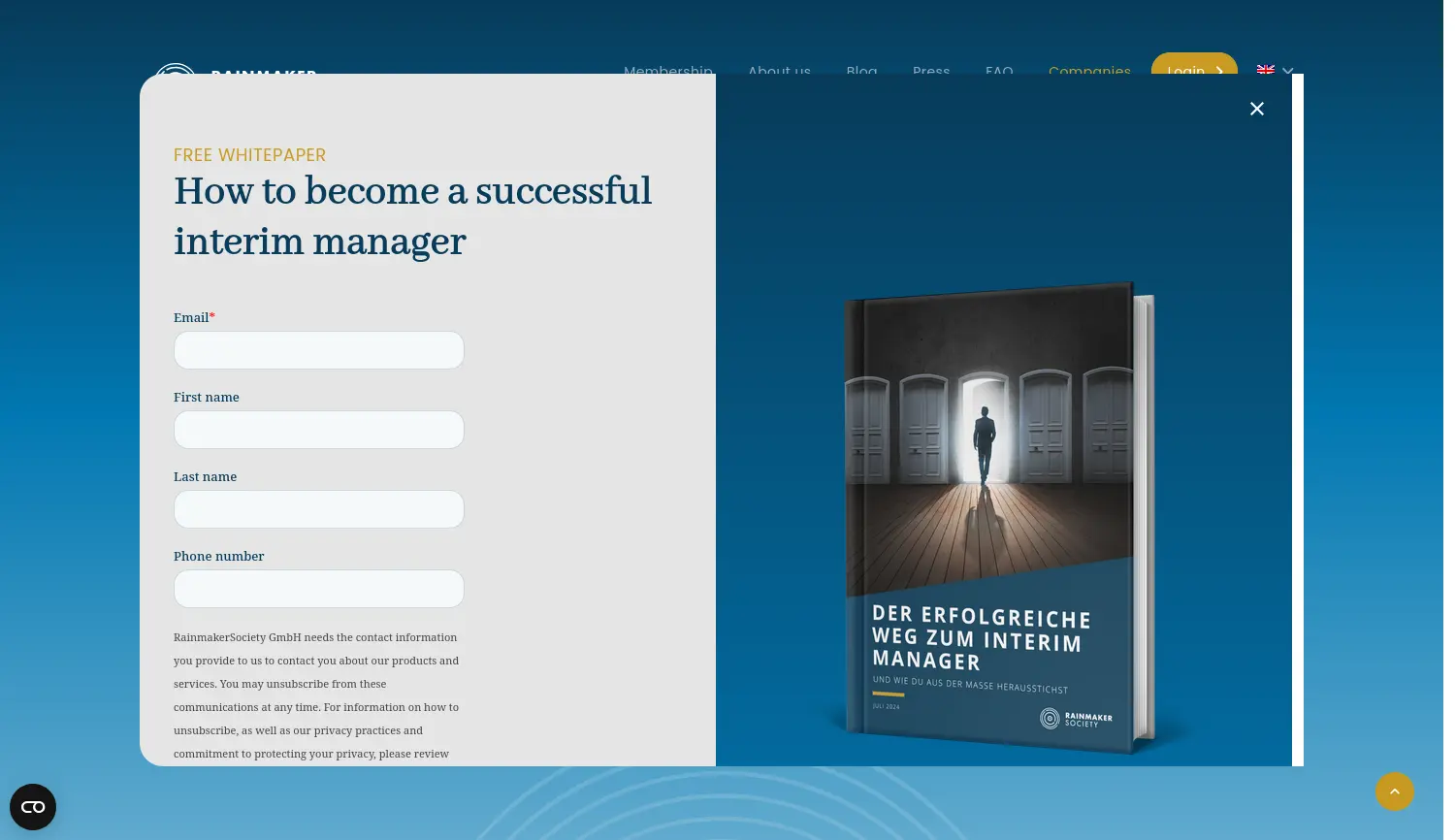This screenshot has height=840, width=1455.
Task: Open the Press page
Action: click(931, 72)
